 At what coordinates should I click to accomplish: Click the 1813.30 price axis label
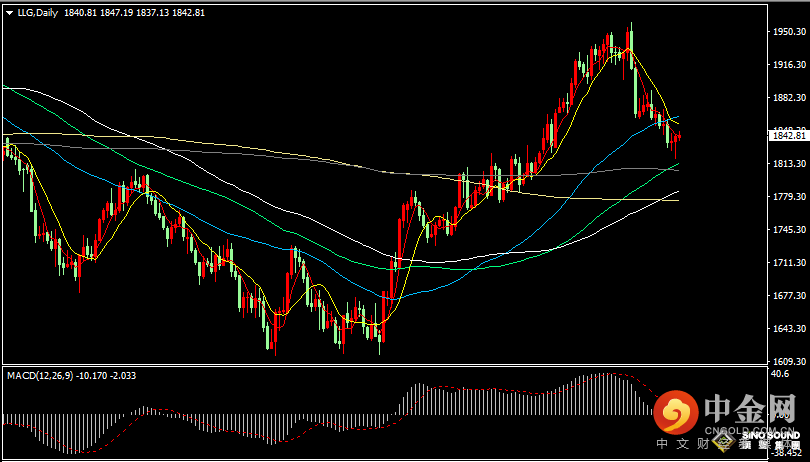(x=789, y=164)
